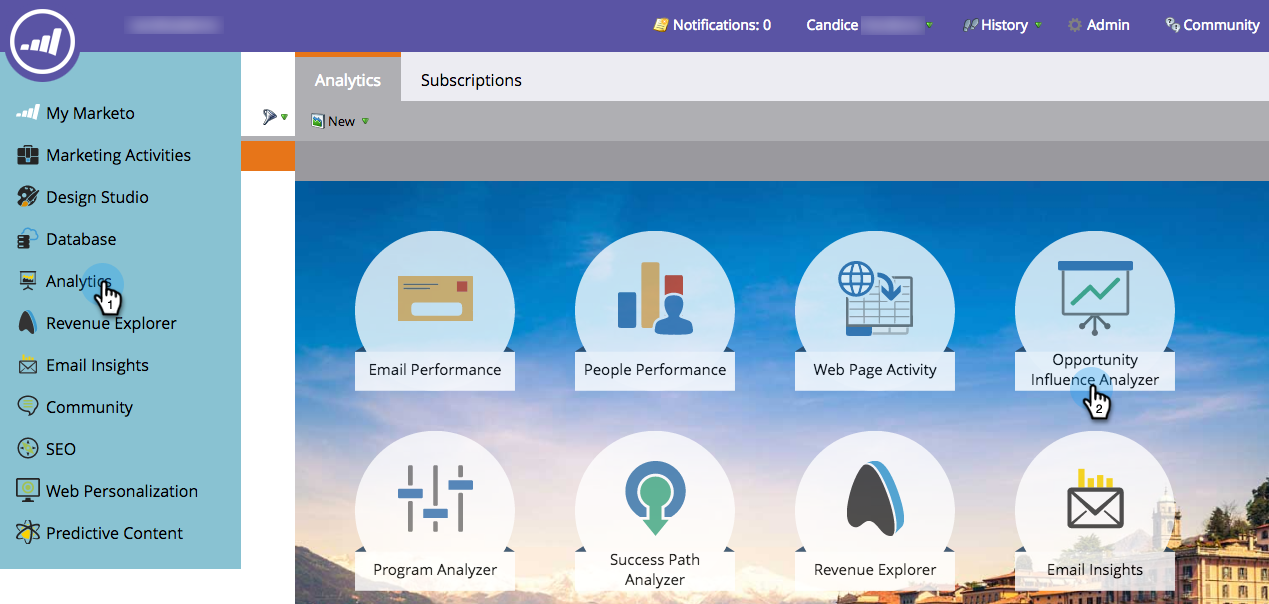
Task: Open the Email Insights envelope tile
Action: point(1095,498)
